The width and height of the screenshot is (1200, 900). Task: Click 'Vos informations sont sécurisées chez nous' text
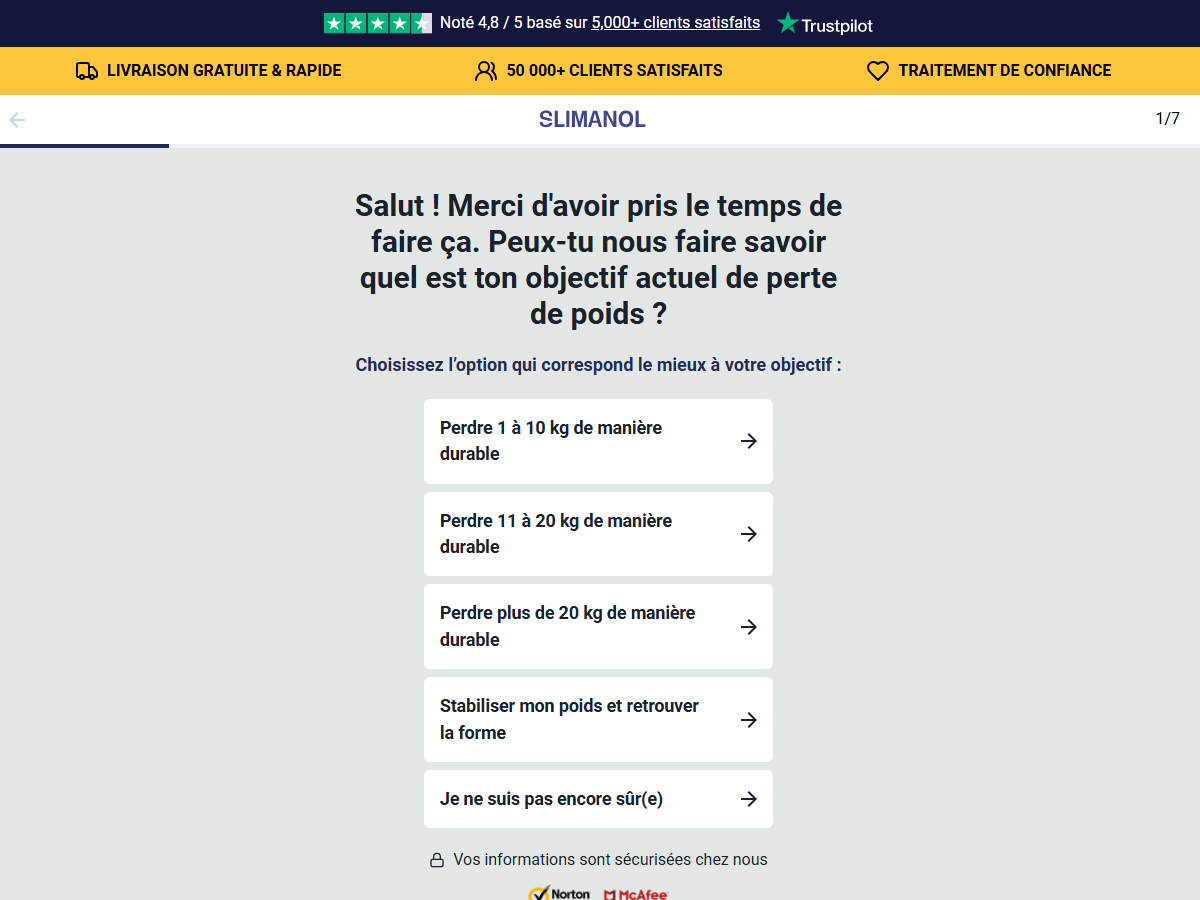coord(610,860)
